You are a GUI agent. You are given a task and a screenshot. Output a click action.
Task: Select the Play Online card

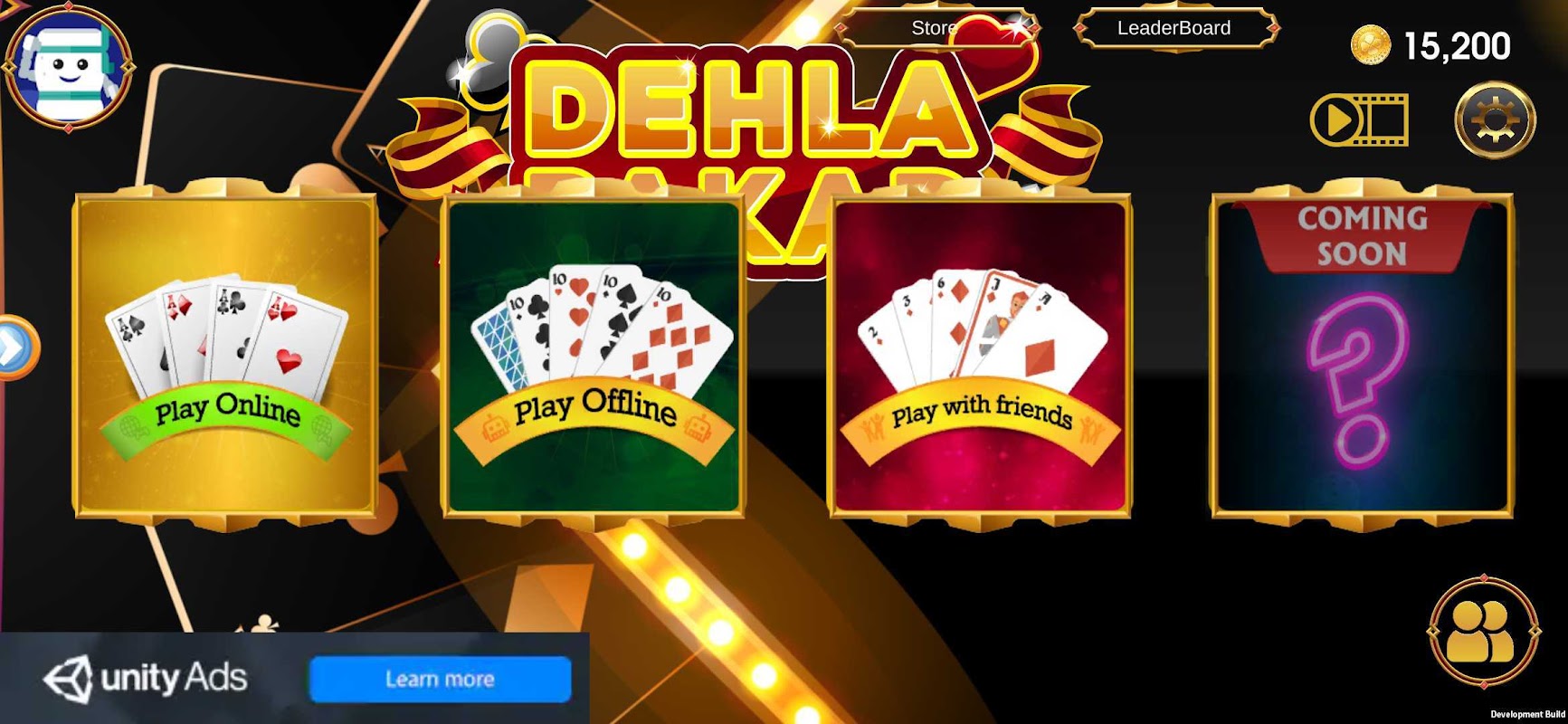(224, 355)
